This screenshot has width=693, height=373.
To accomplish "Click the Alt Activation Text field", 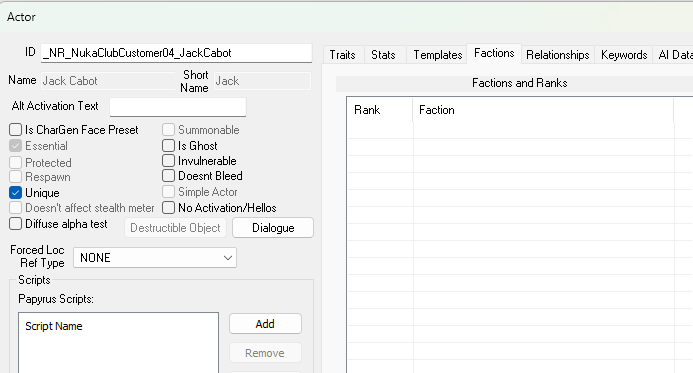I will 178,107.
